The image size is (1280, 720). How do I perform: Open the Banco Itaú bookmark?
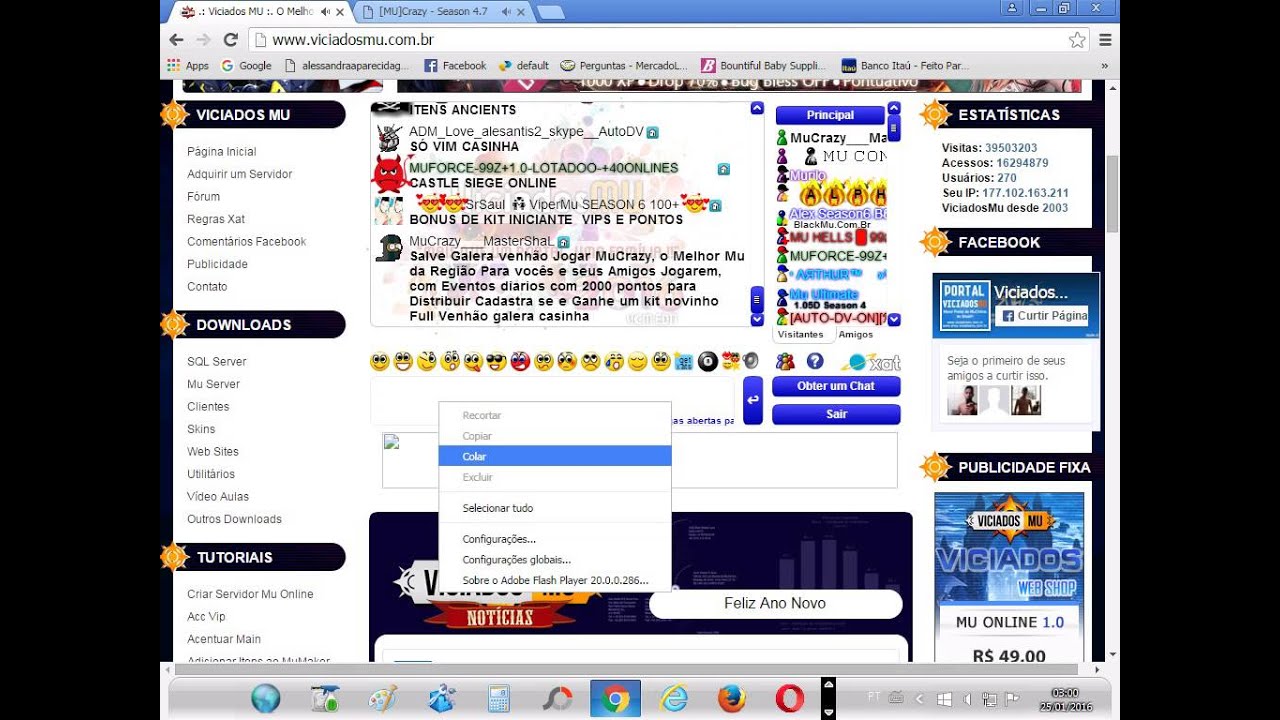pyautogui.click(x=905, y=66)
